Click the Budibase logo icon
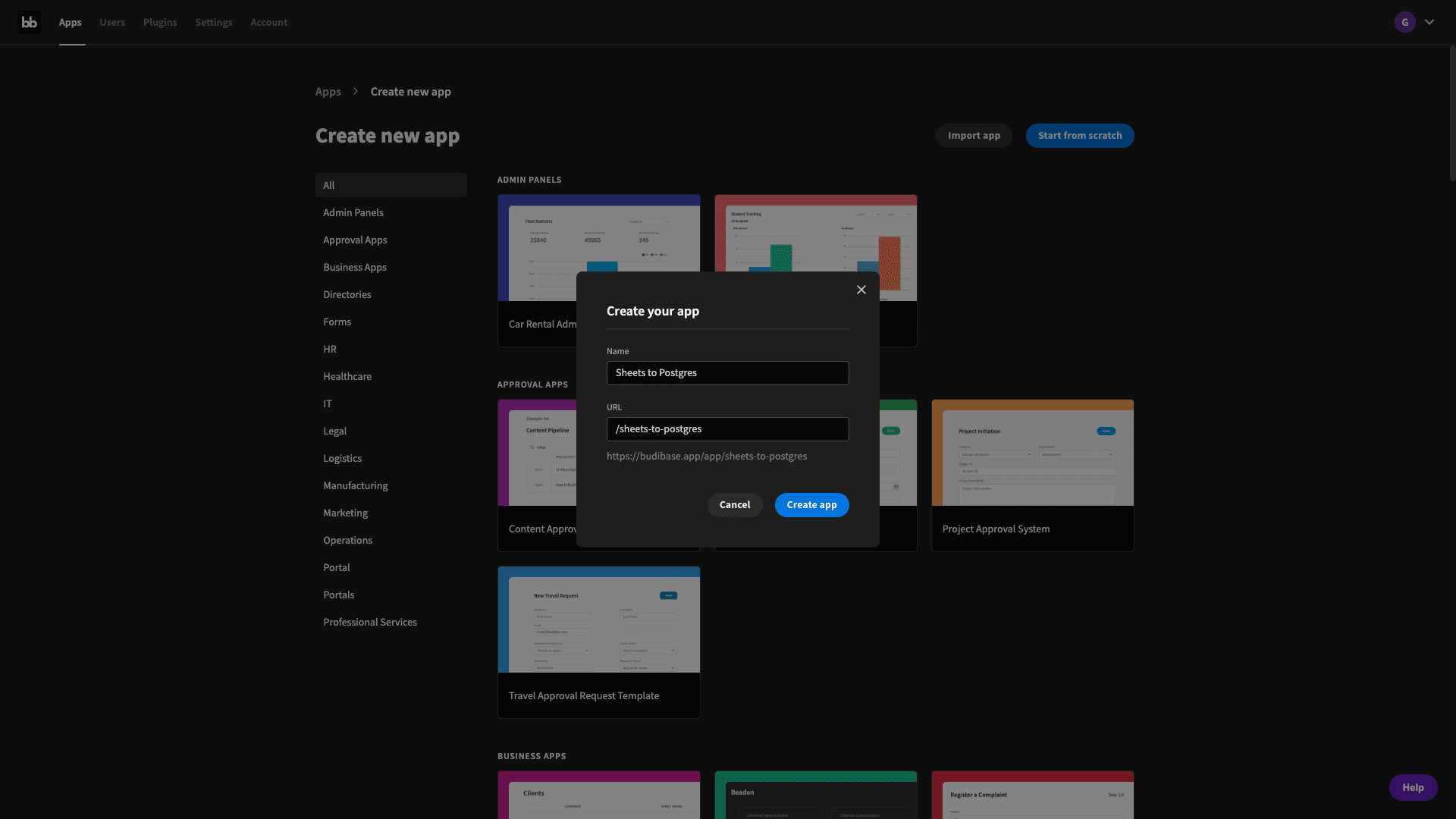1456x819 pixels. (30, 22)
